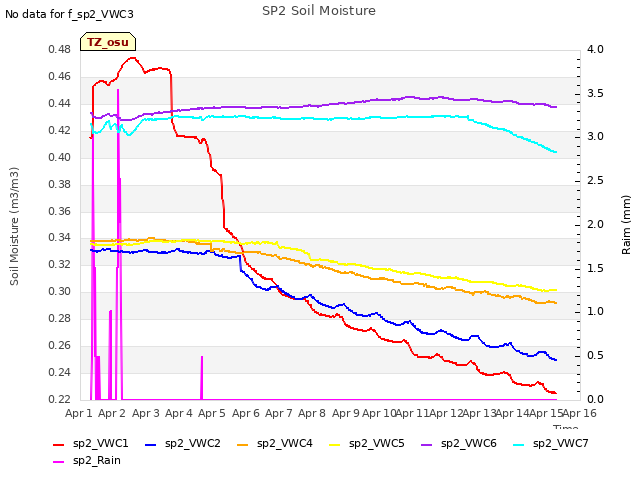The width and height of the screenshot is (640, 480).
Task: Select the sp2_VWC4 legend label
Action: click(x=284, y=444)
